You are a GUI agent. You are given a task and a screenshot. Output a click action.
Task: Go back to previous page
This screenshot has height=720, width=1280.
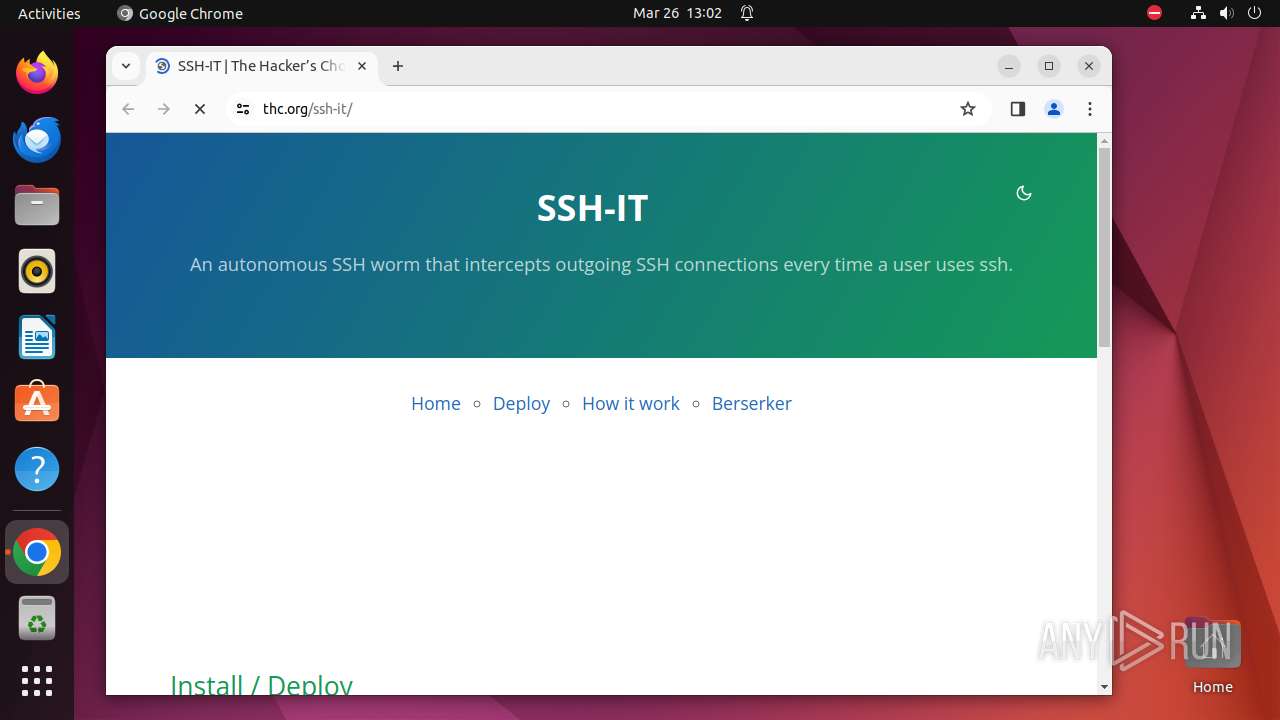(128, 109)
